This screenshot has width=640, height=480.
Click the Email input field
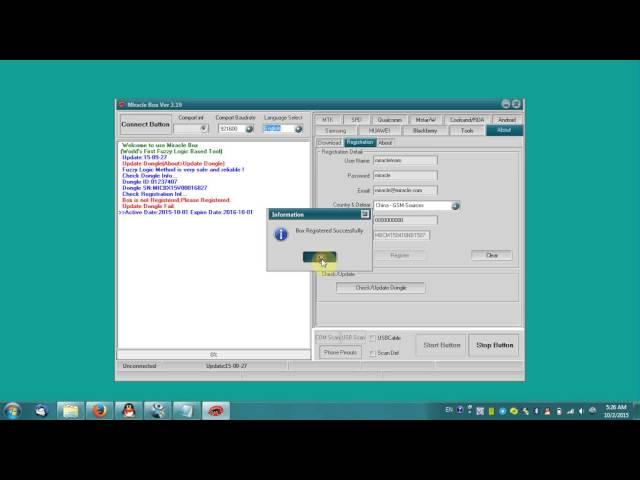[405, 190]
